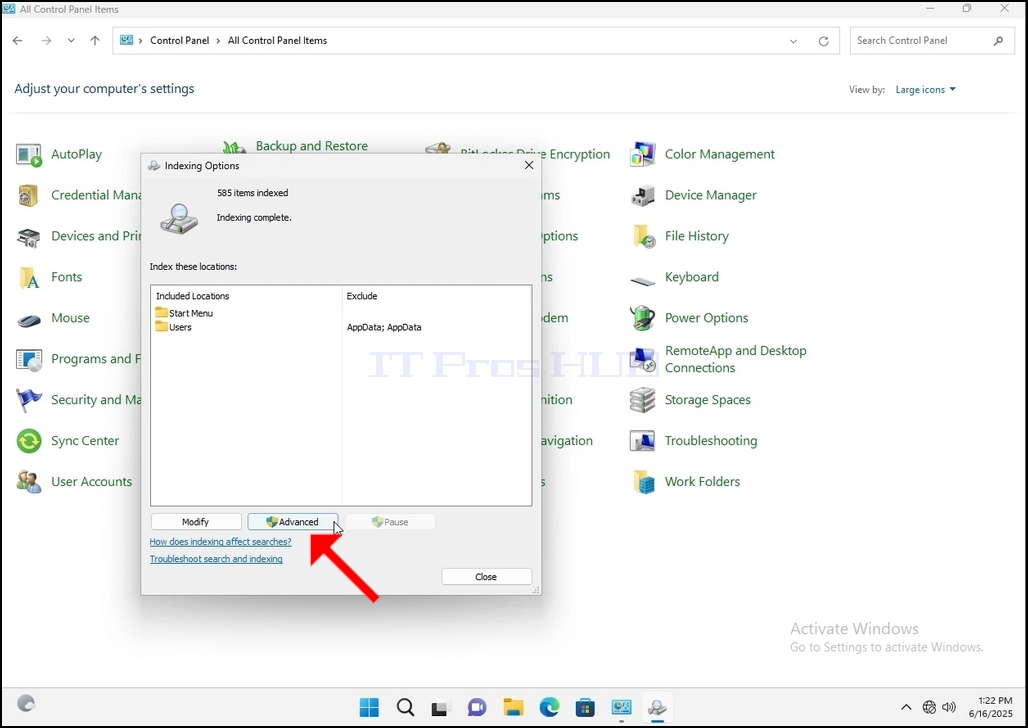Switch to Control Panel taskbar icon
This screenshot has width=1028, height=728.
(x=621, y=708)
